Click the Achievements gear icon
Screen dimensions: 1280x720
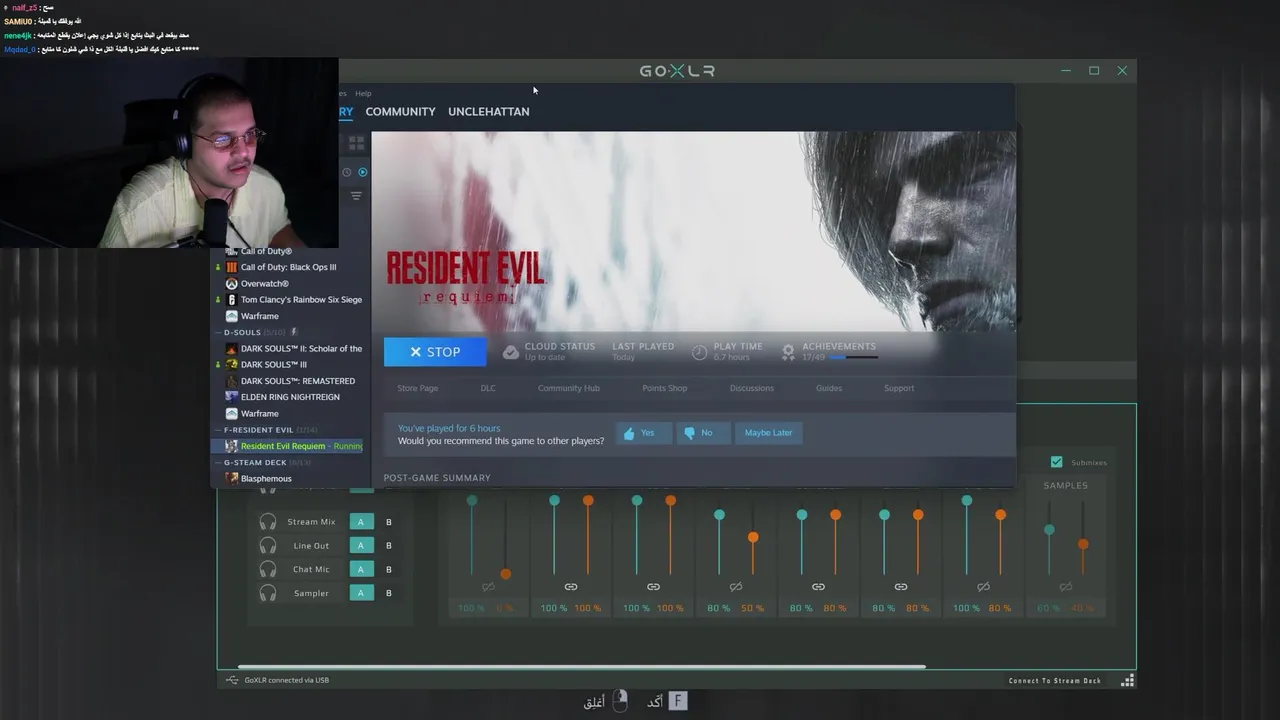788,352
